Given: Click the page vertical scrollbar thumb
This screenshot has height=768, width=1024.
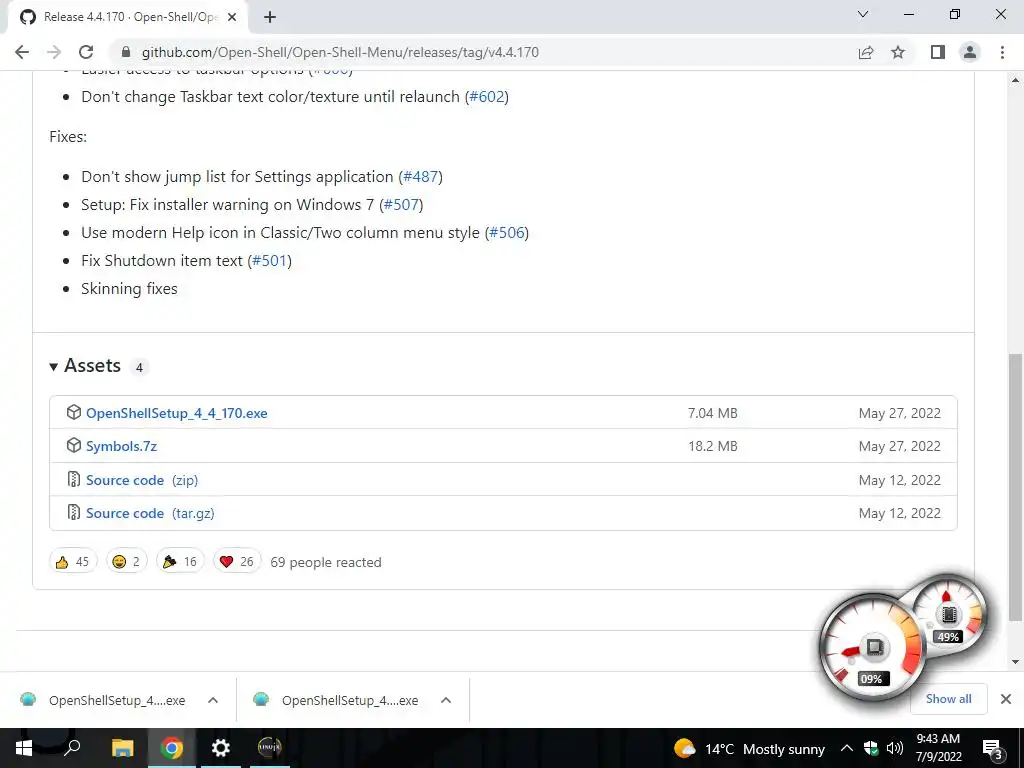Looking at the screenshot, I should click(1015, 487).
